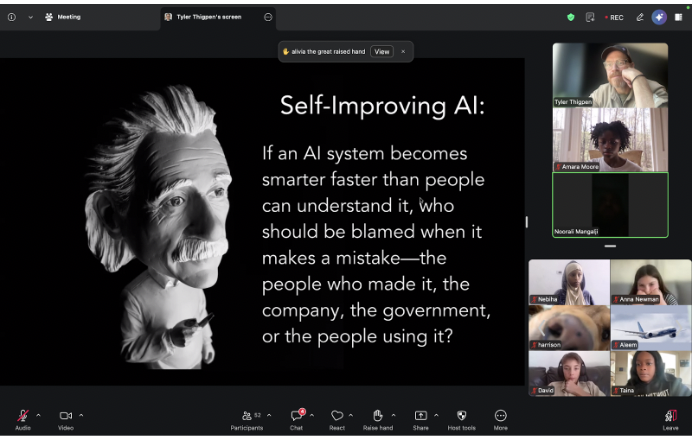Select Tyler Thigpen's video tile
The image size is (694, 436).
pos(610,75)
